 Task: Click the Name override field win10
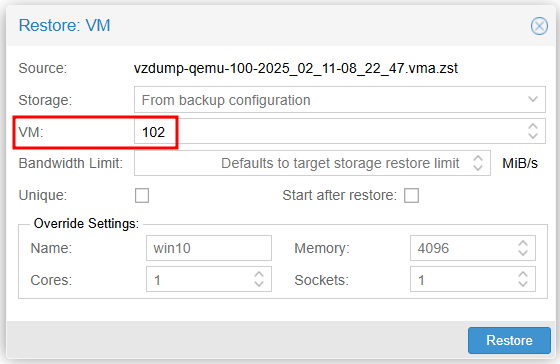tap(209, 248)
